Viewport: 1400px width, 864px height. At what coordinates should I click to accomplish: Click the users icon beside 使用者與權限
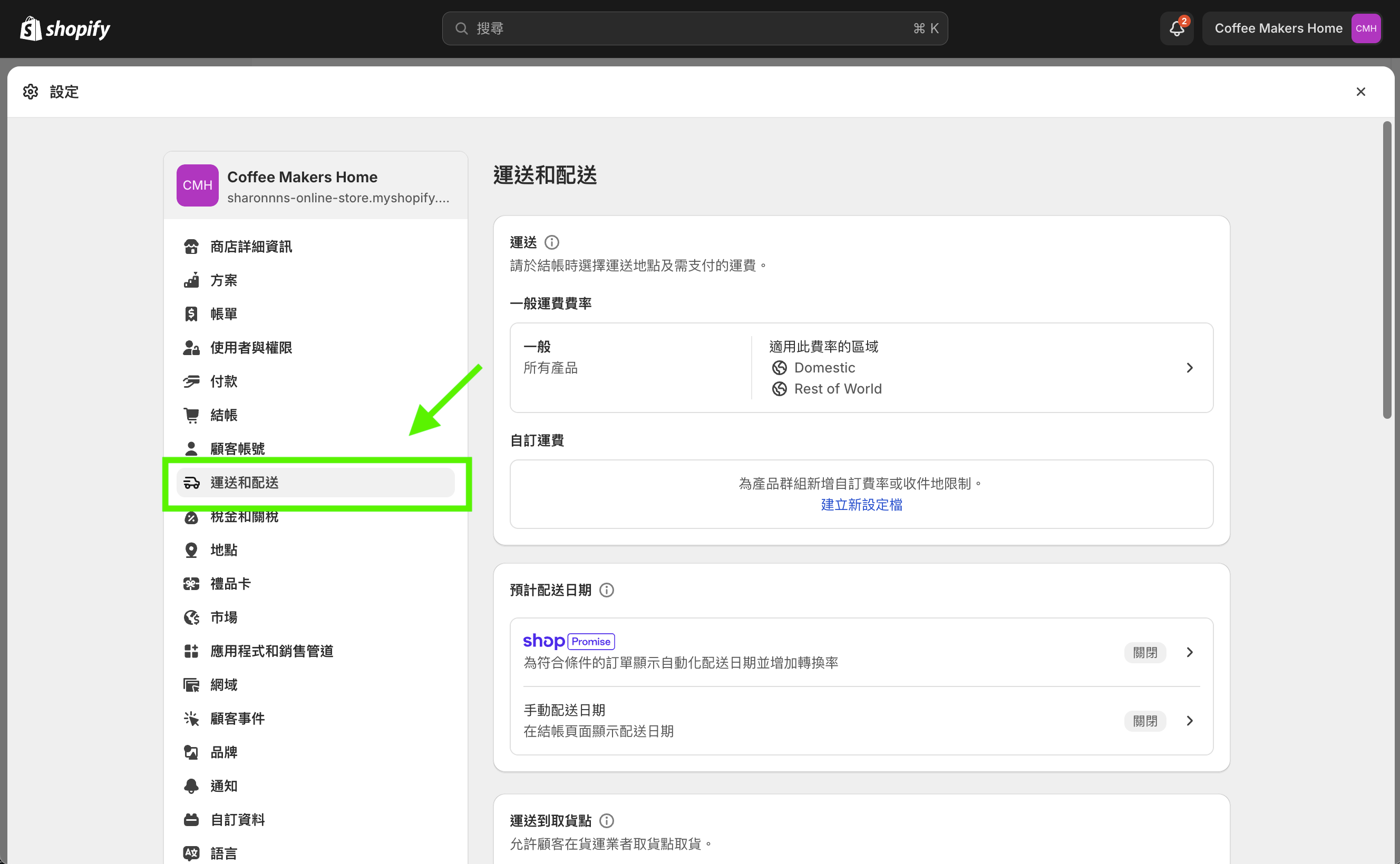191,348
